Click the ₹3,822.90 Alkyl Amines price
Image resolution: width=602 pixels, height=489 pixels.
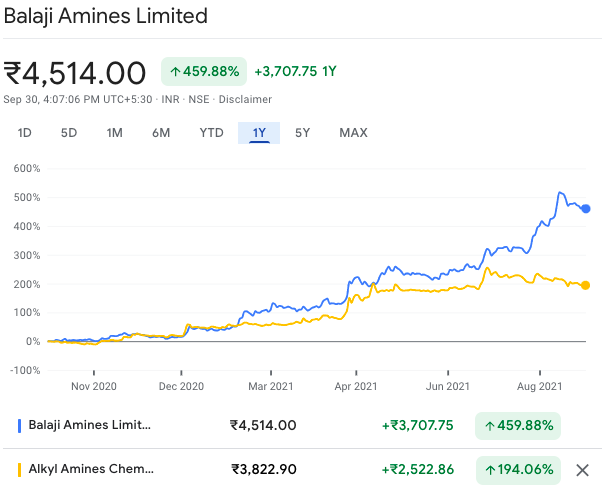tap(264, 469)
